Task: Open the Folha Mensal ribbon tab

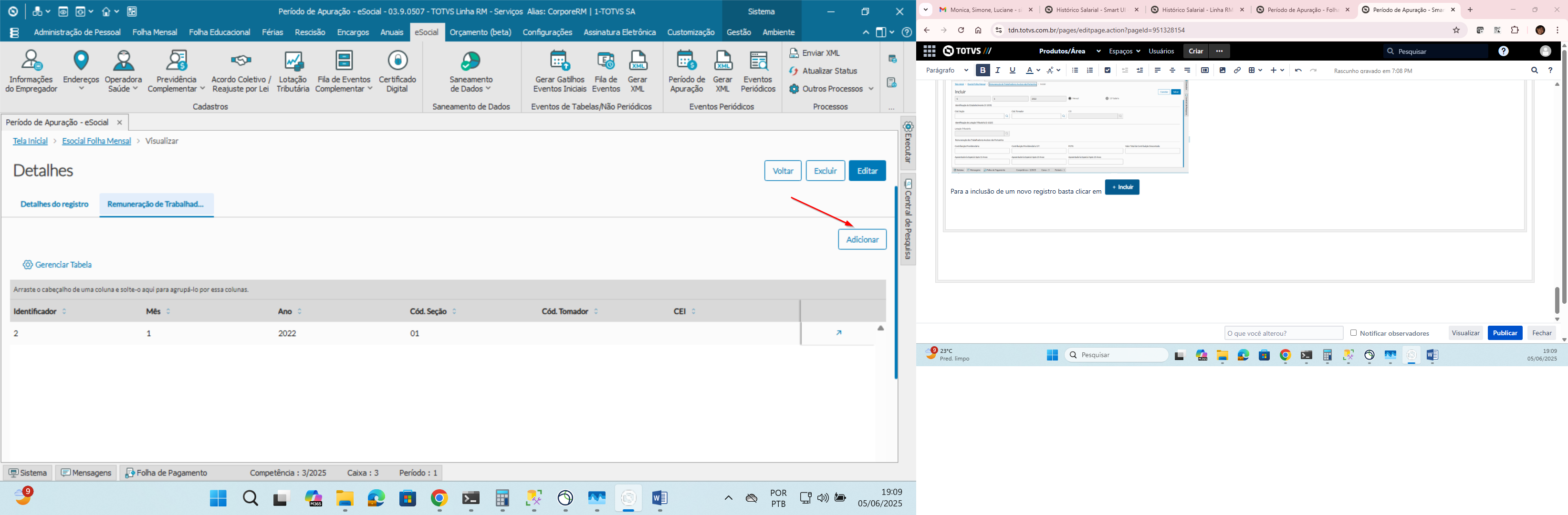Action: [155, 32]
